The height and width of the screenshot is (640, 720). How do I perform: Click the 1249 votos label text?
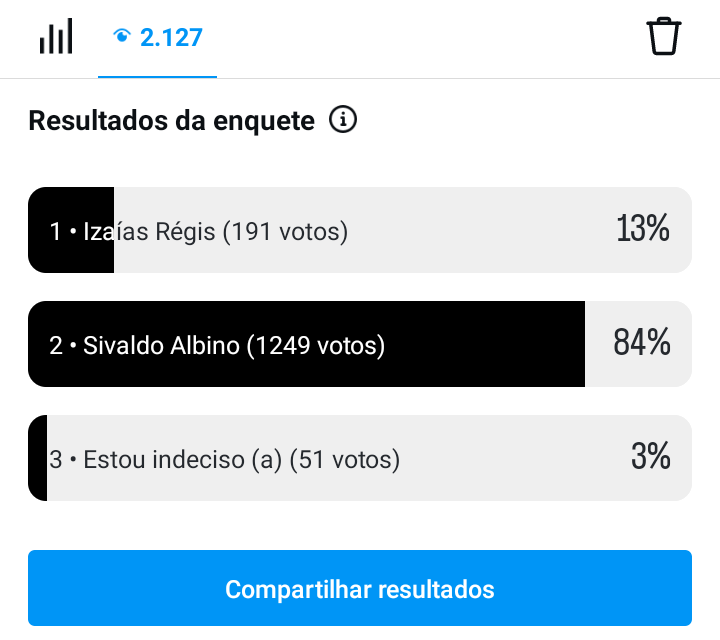coord(315,346)
